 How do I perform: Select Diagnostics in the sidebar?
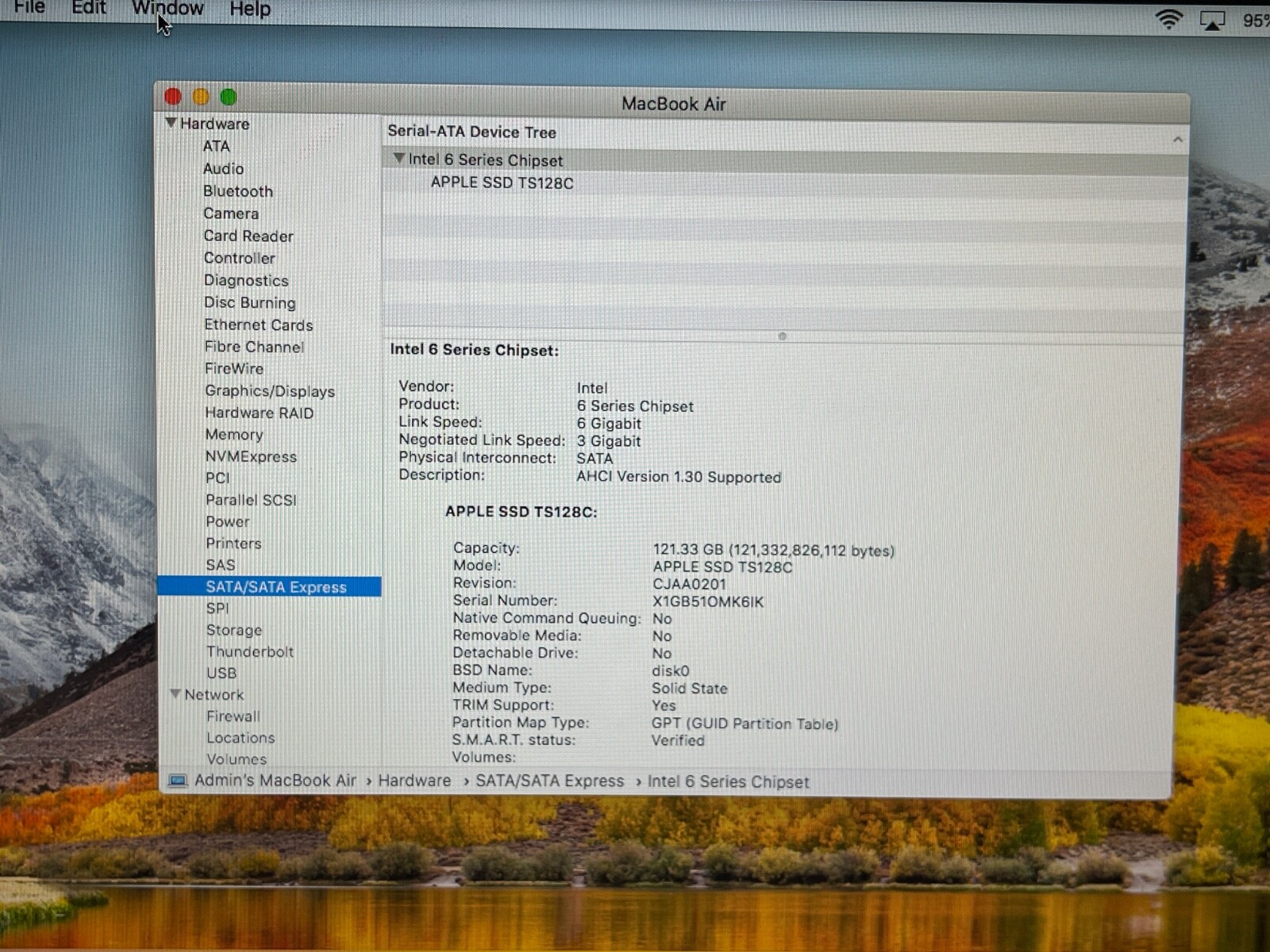point(246,280)
